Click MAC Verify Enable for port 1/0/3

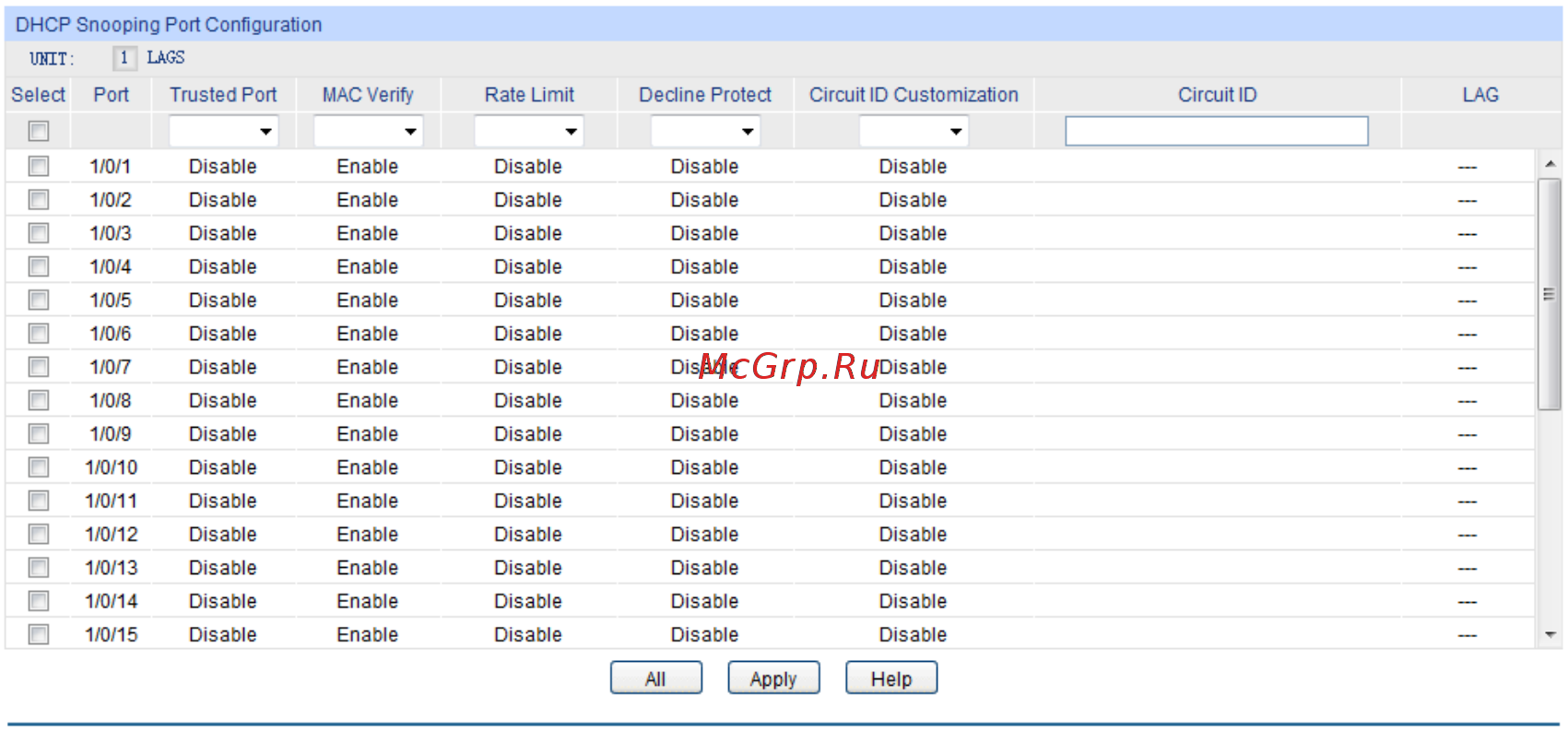pos(368,233)
